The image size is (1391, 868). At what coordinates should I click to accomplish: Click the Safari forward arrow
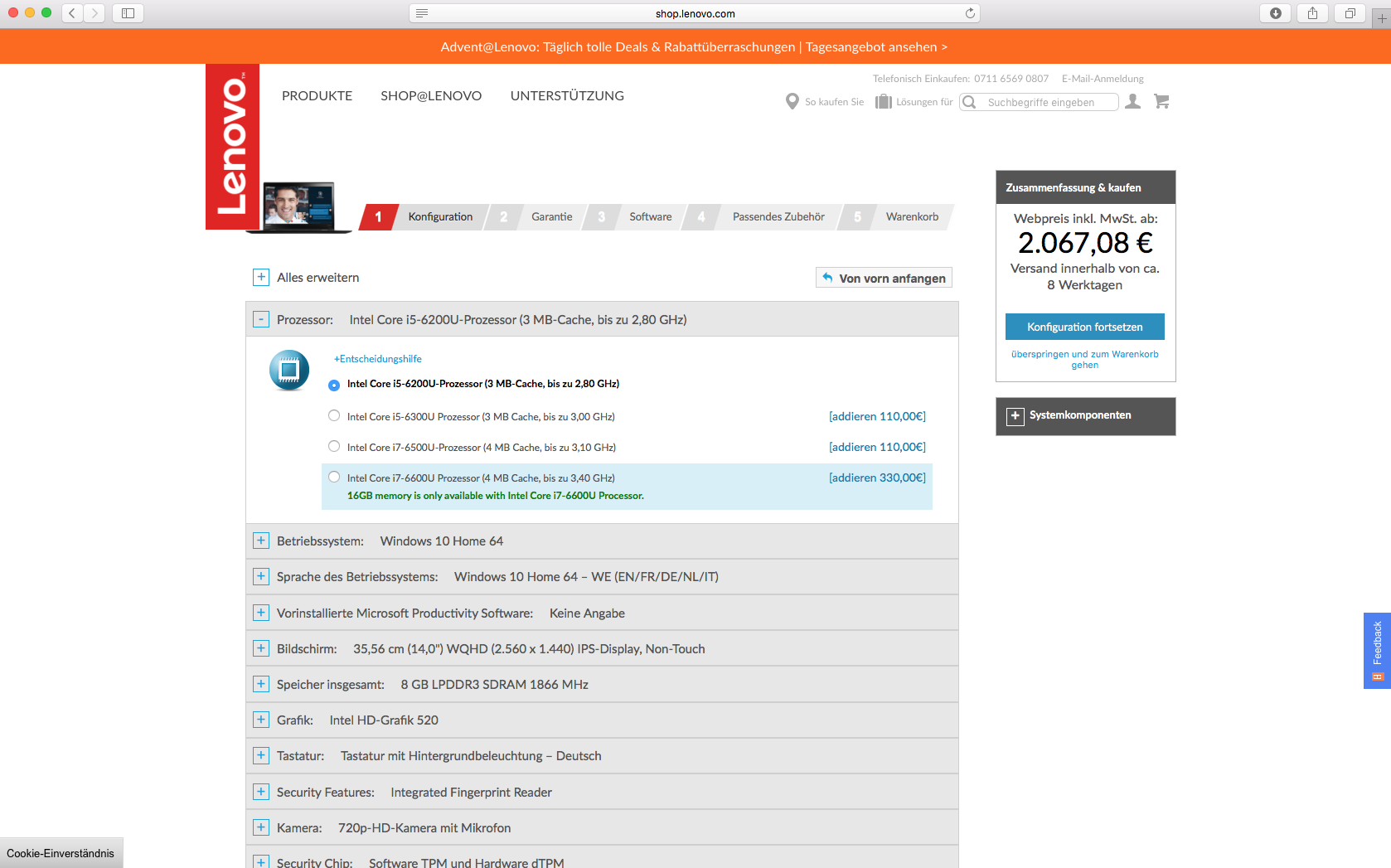95,12
